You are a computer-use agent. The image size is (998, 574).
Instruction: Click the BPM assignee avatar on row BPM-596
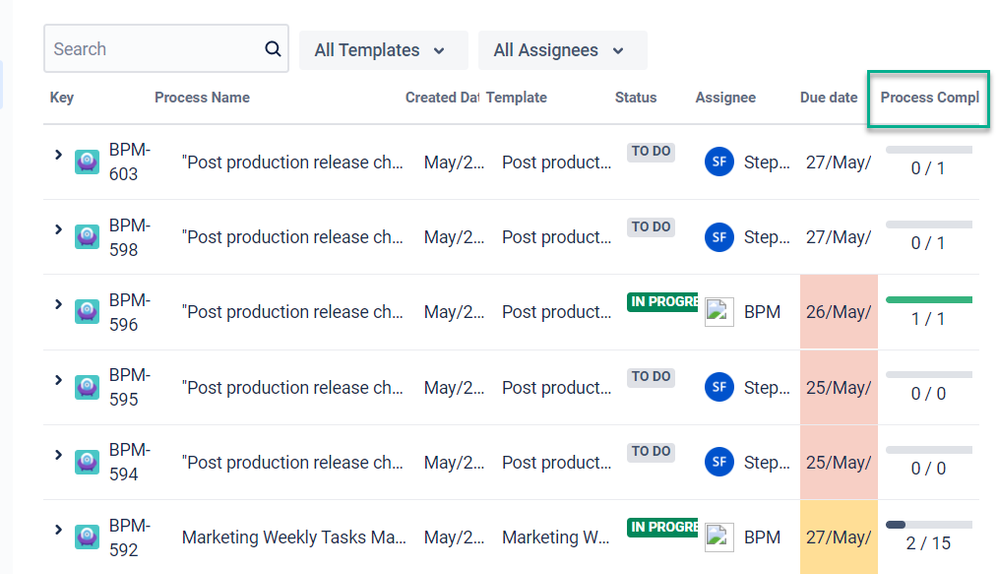click(x=719, y=312)
